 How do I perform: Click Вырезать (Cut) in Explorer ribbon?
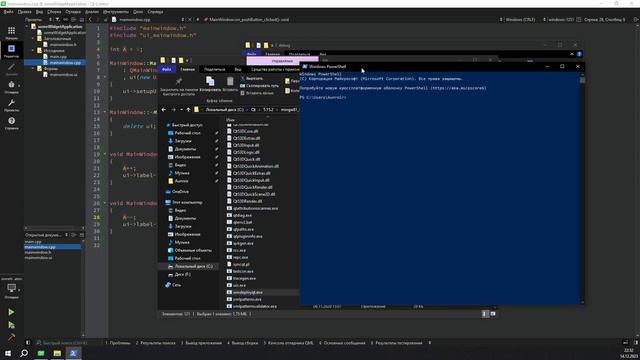tap(251, 78)
